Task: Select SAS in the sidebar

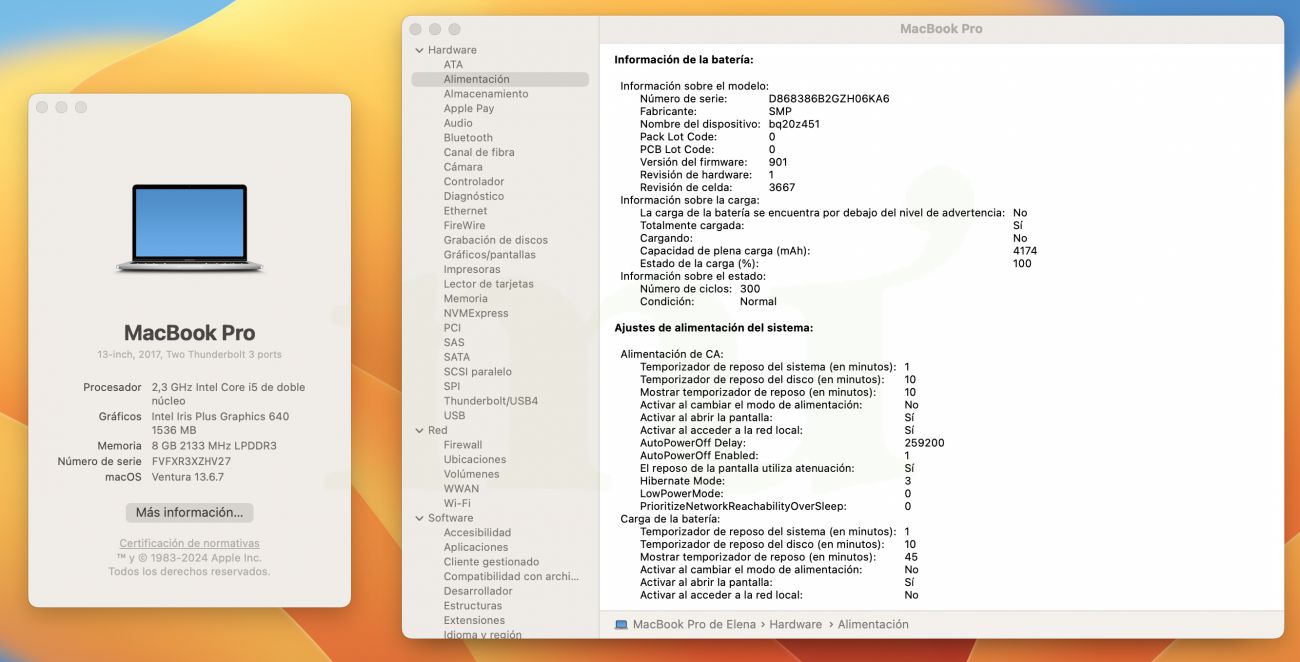Action: click(x=454, y=343)
